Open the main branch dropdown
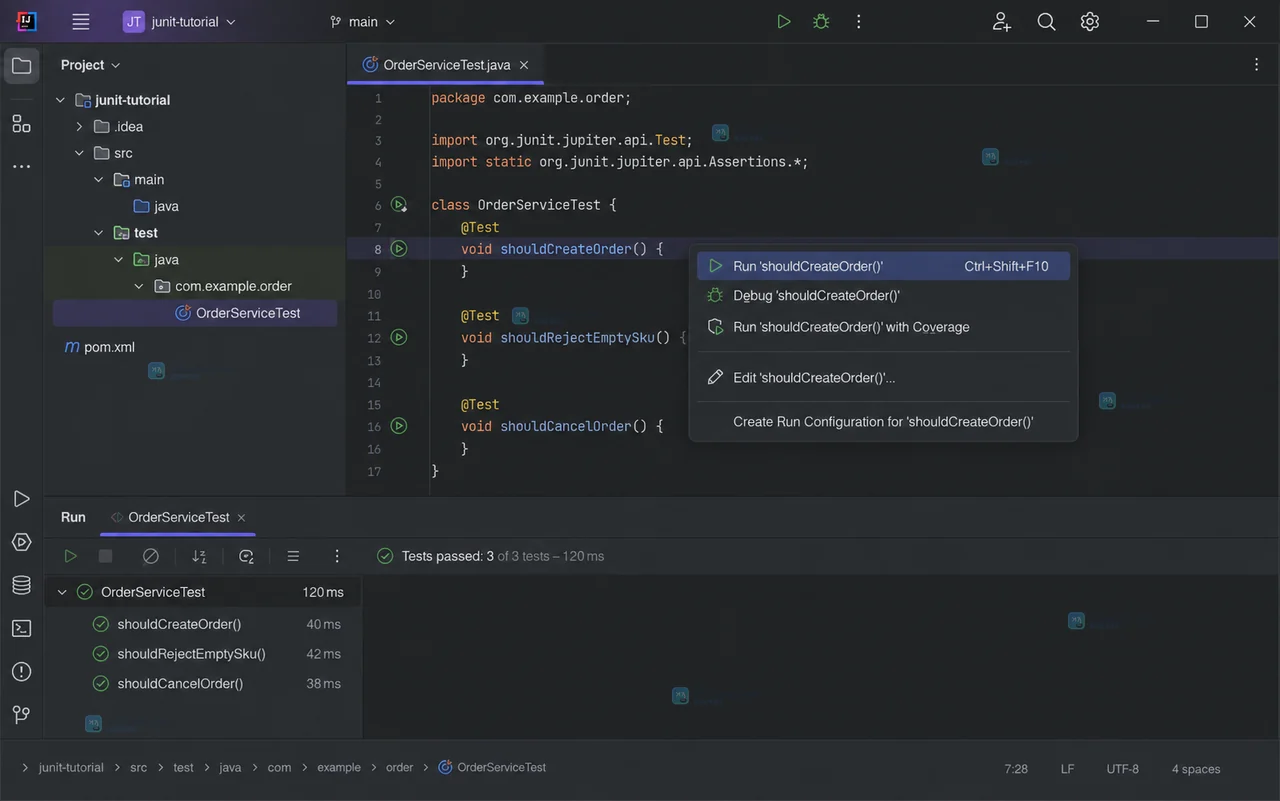 (363, 22)
